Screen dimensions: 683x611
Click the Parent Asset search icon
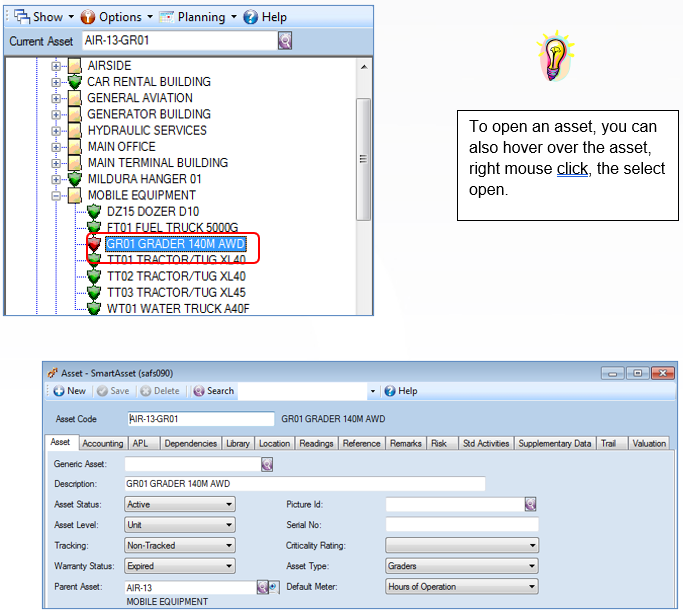pyautogui.click(x=263, y=587)
